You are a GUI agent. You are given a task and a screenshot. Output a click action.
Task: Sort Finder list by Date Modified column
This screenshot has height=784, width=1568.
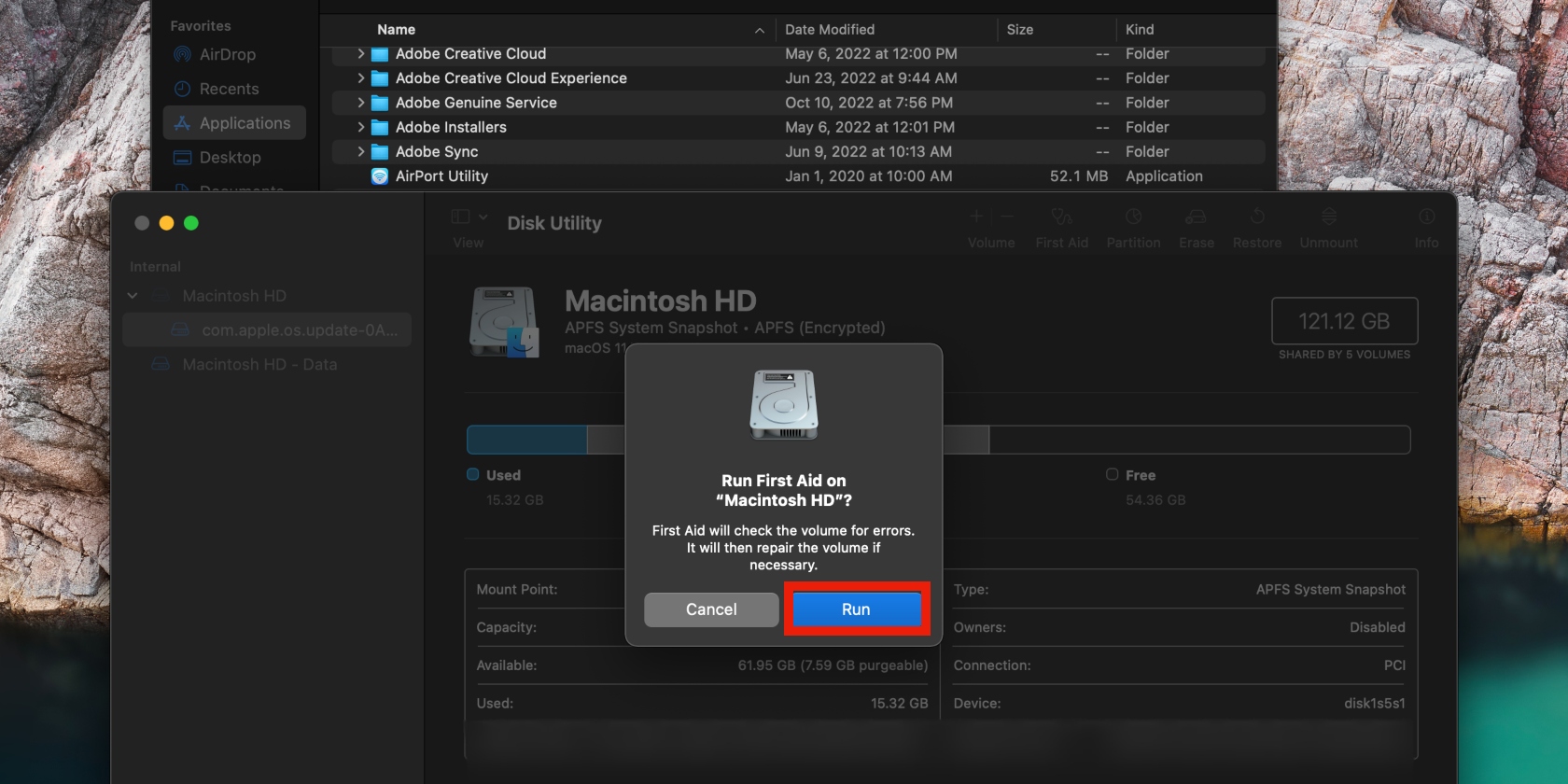pyautogui.click(x=830, y=30)
